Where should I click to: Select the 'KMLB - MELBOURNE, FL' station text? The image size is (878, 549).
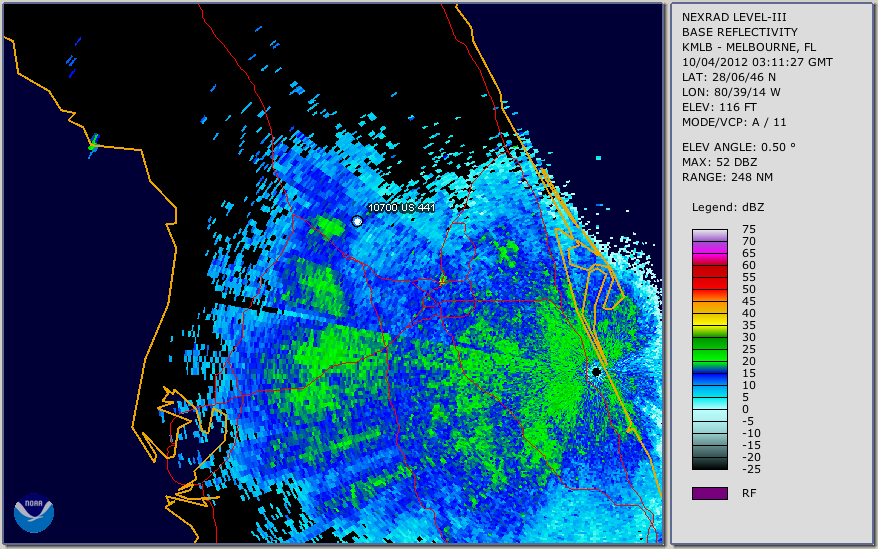[x=749, y=47]
